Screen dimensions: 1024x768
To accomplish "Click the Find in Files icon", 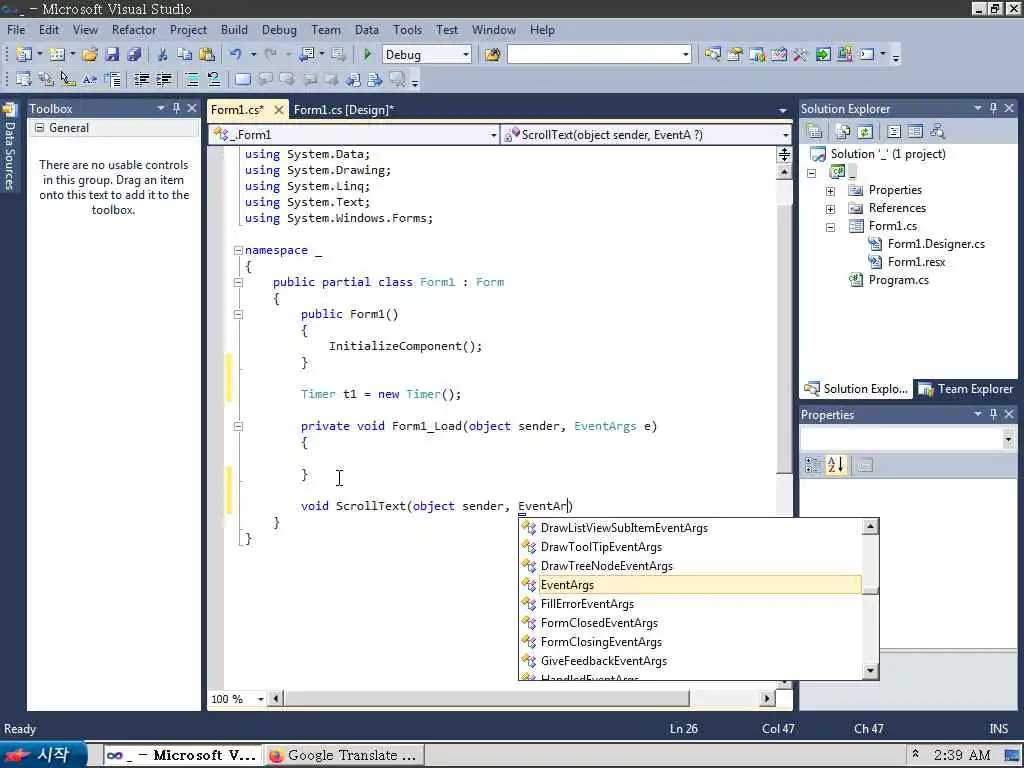I will (x=492, y=55).
